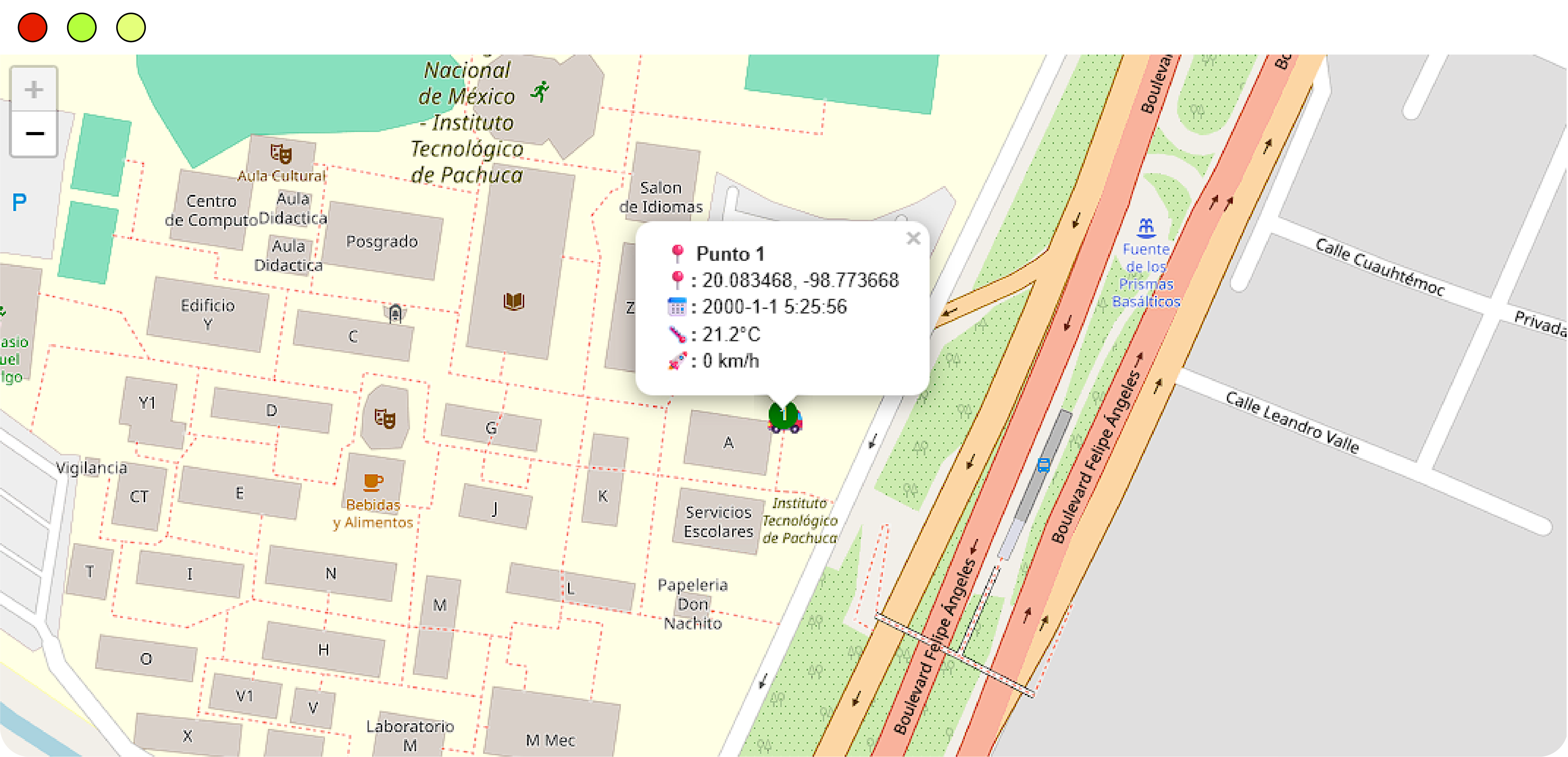This screenshot has height=757, width=1568.
Task: Click the theater masks icon at Aula Cultural
Action: pos(281,153)
